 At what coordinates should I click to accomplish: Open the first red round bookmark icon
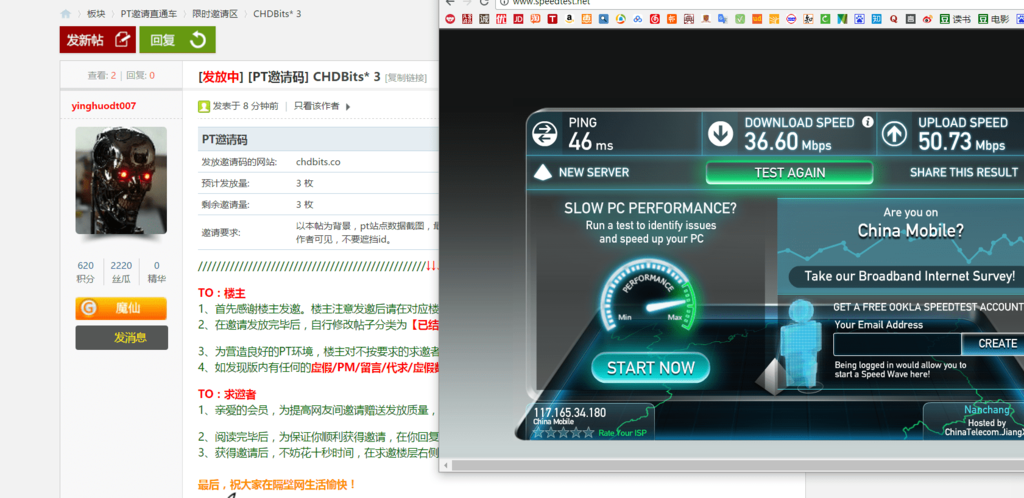450,20
